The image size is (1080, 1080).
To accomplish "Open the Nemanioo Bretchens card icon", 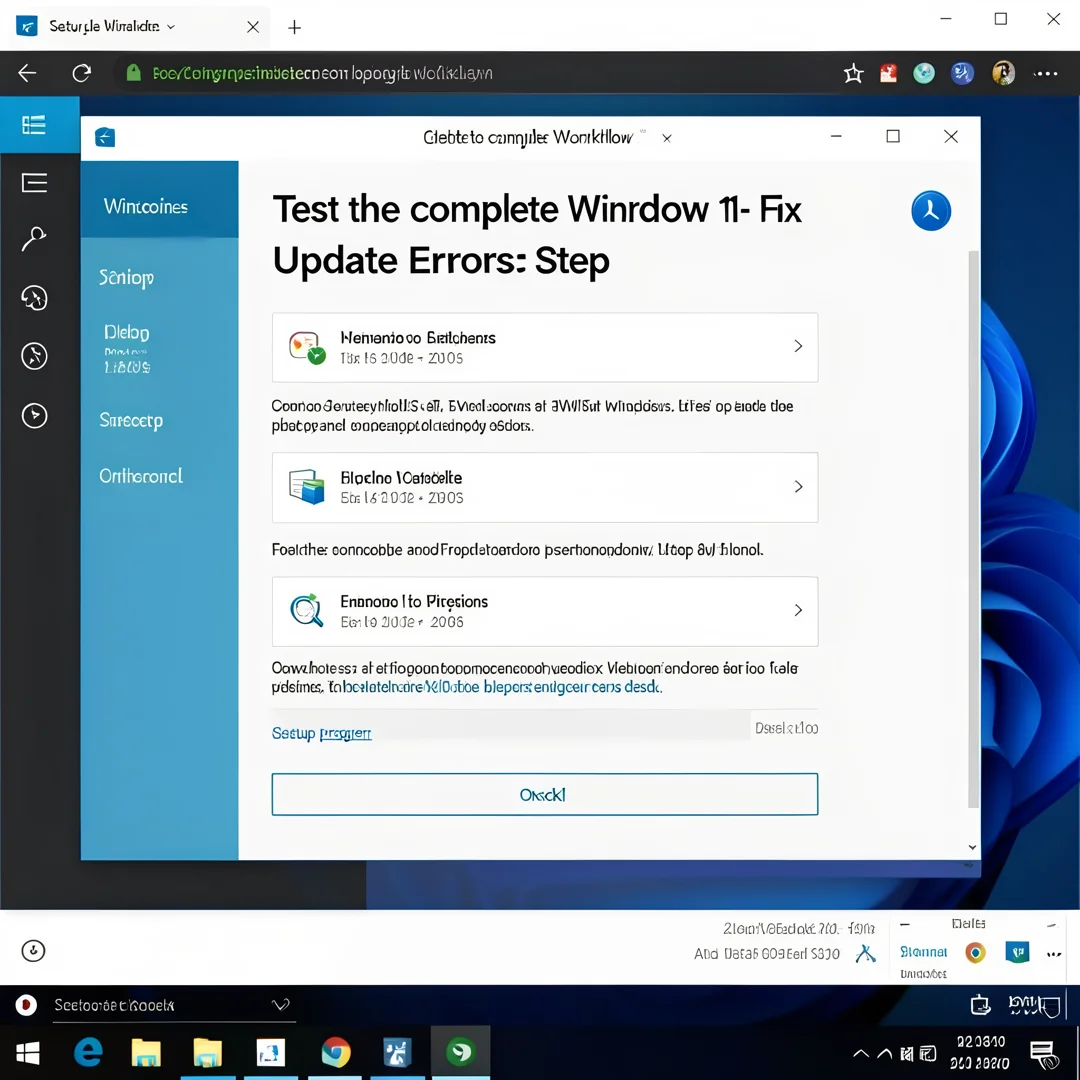I will coord(307,347).
